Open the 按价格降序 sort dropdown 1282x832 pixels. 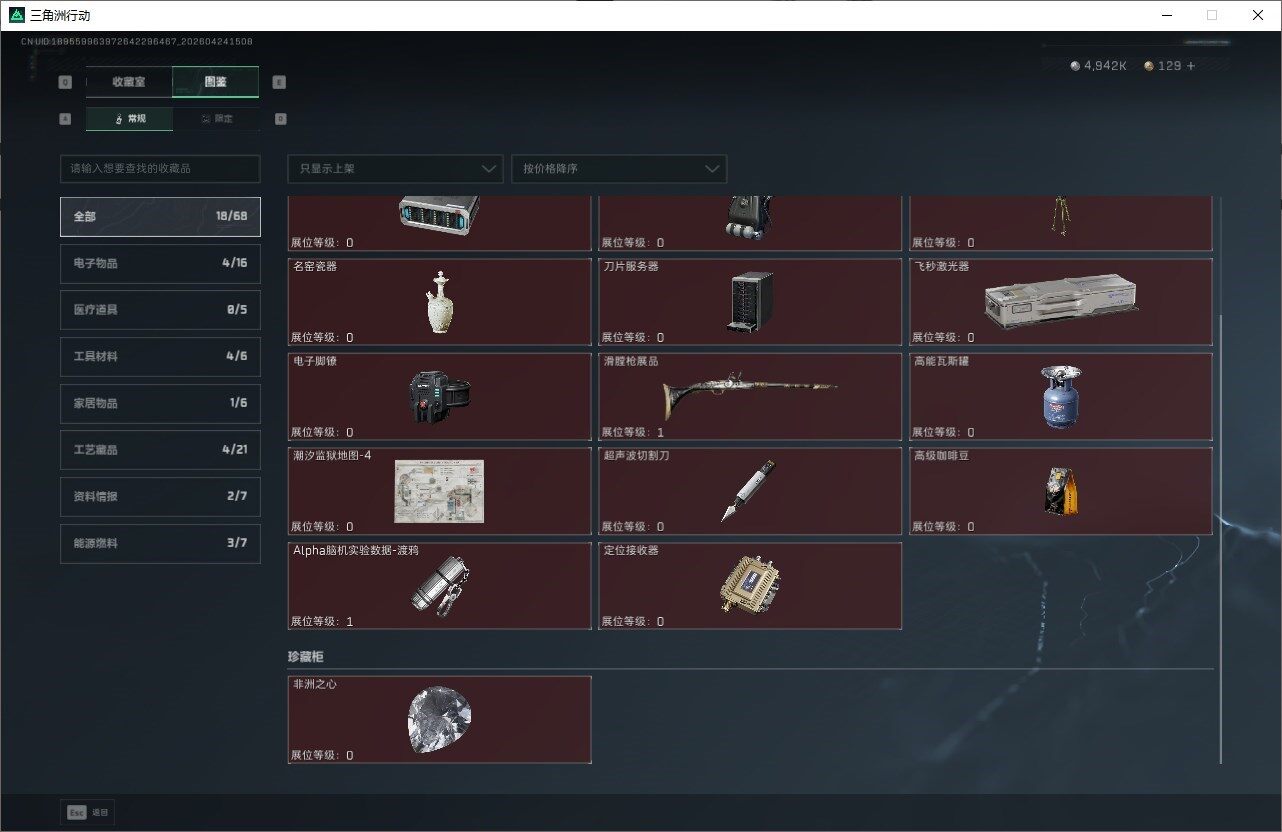coord(619,169)
